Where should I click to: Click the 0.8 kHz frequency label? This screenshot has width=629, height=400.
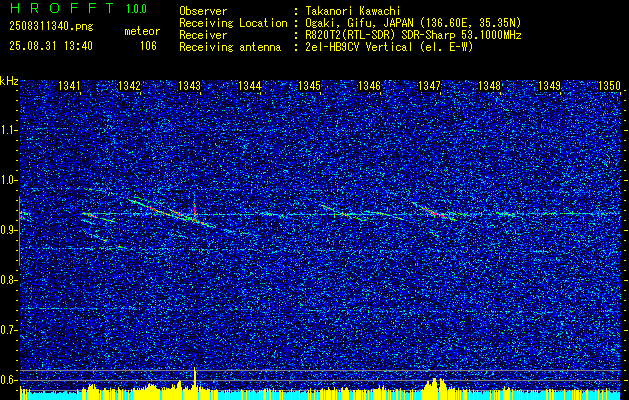tap(9, 280)
